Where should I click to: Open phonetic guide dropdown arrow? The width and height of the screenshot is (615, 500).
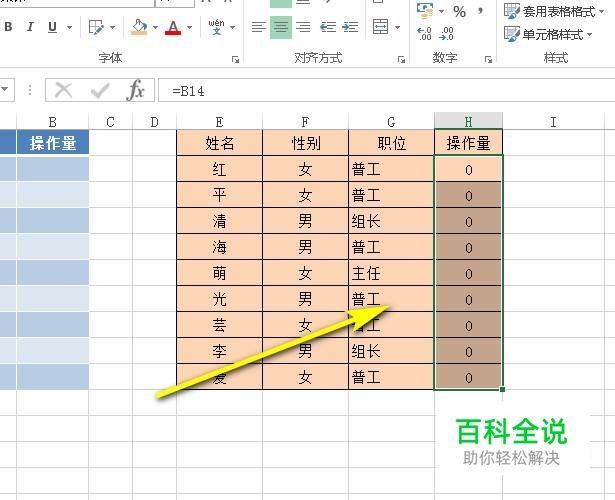(233, 27)
